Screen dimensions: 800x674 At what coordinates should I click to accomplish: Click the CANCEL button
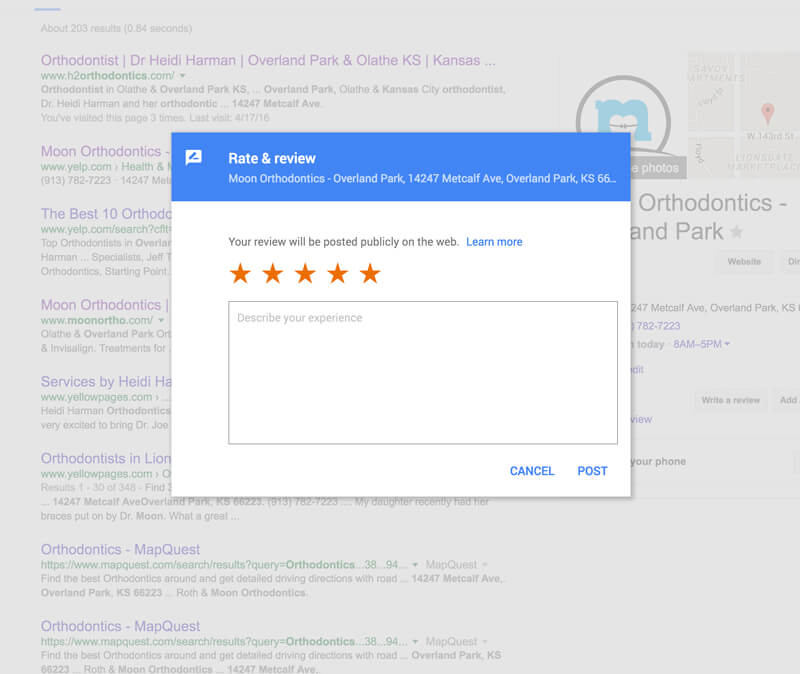pos(531,470)
